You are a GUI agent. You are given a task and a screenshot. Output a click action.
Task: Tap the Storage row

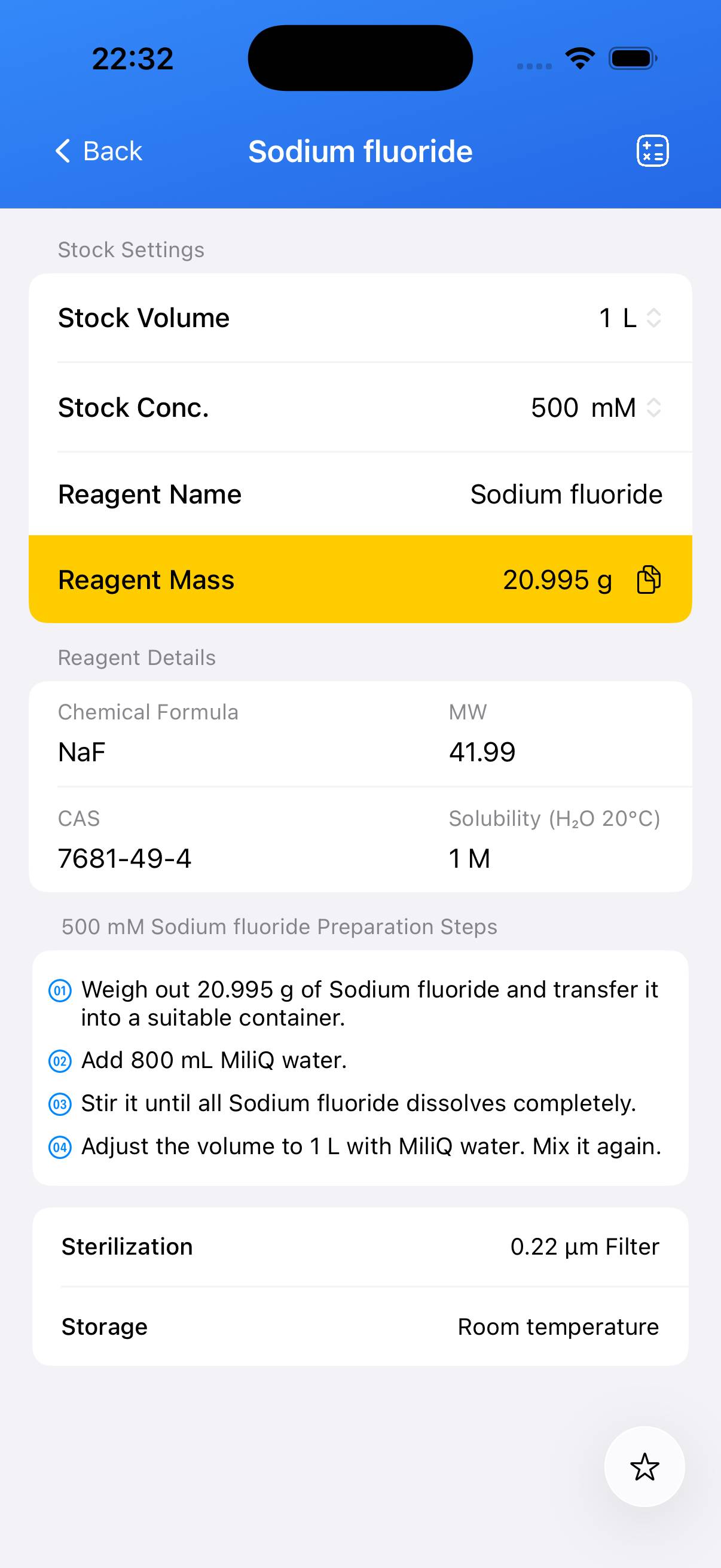coord(360,1326)
